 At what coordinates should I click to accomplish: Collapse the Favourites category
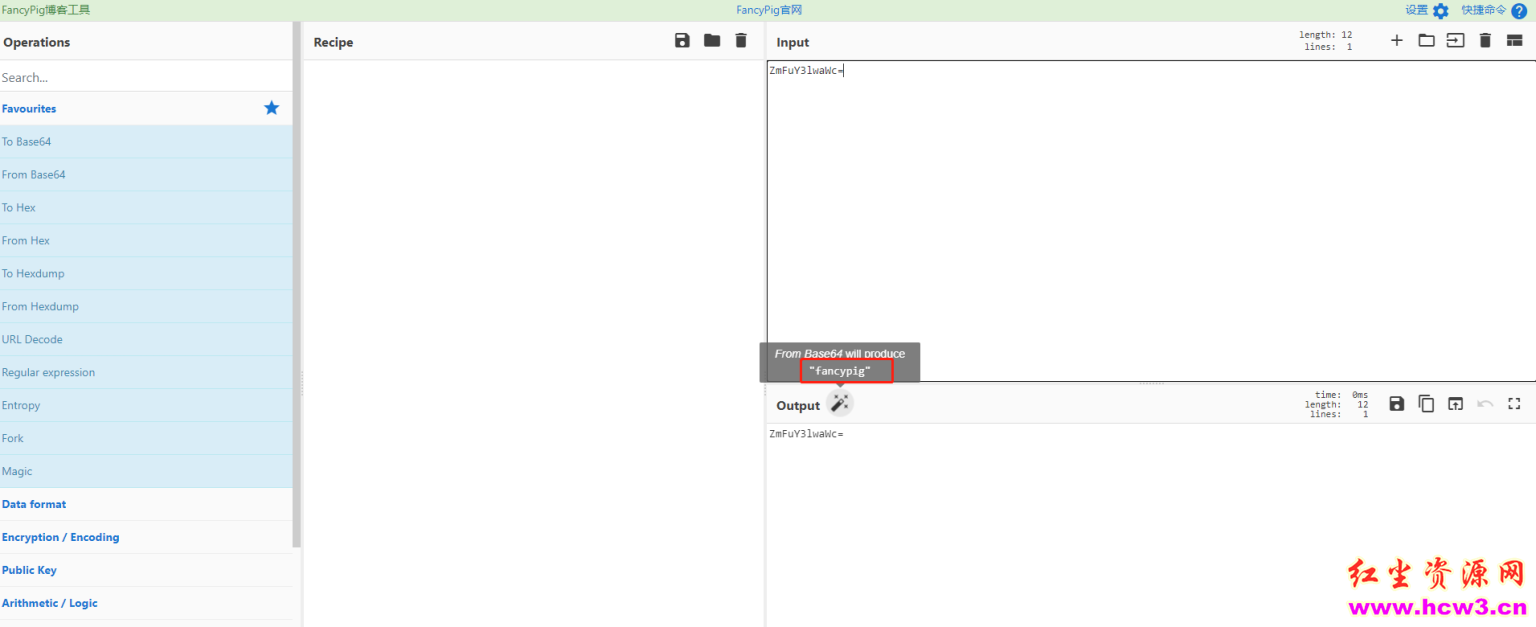146,108
